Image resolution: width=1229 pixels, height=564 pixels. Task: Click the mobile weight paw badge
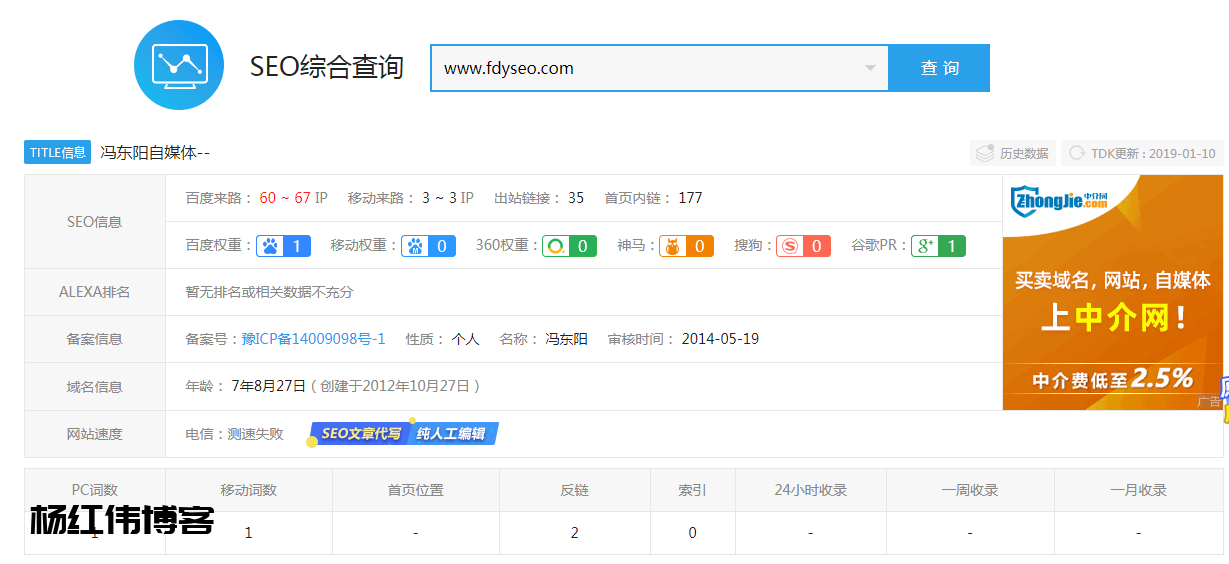(429, 246)
